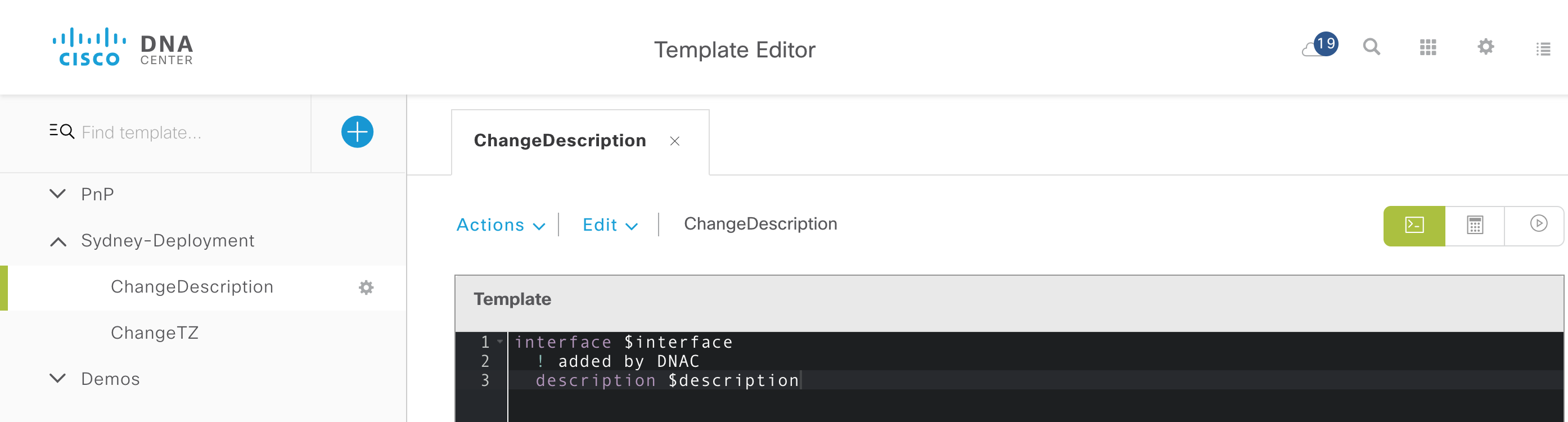Open the Edit dropdown menu
This screenshot has height=422, width=1568.
tap(610, 225)
